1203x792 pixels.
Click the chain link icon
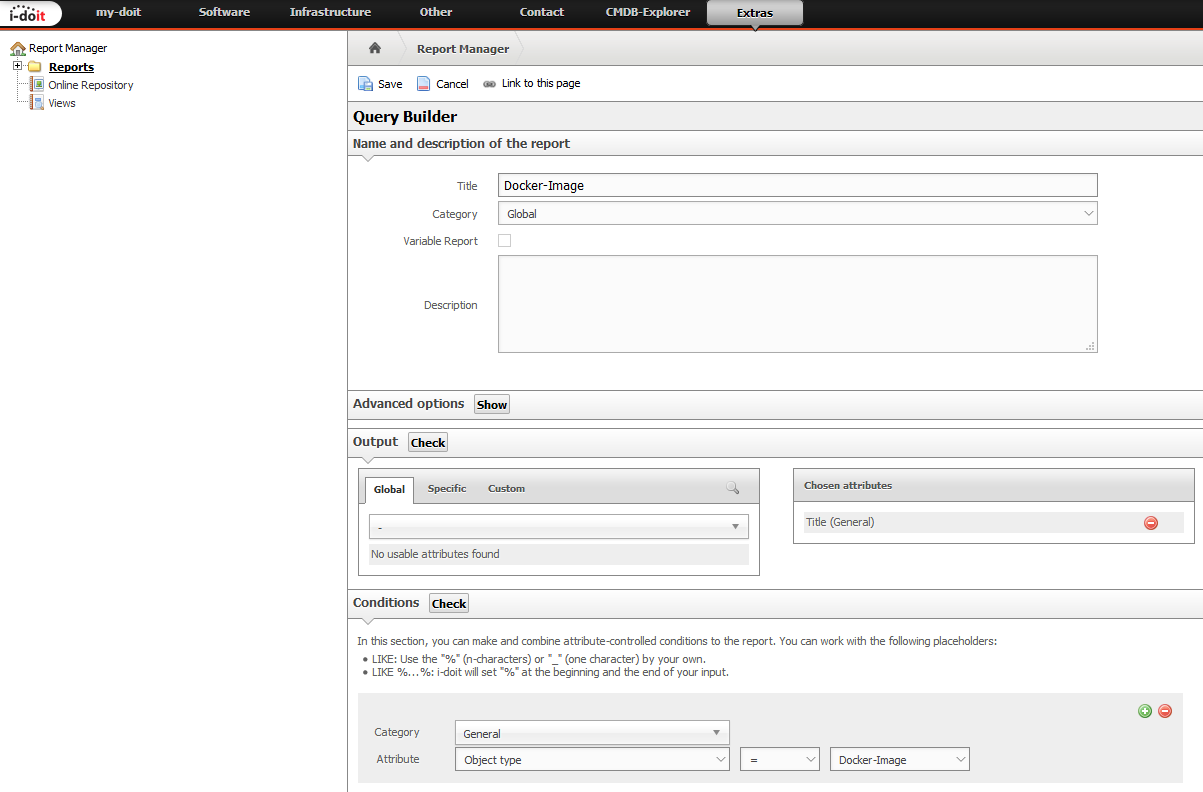[489, 84]
